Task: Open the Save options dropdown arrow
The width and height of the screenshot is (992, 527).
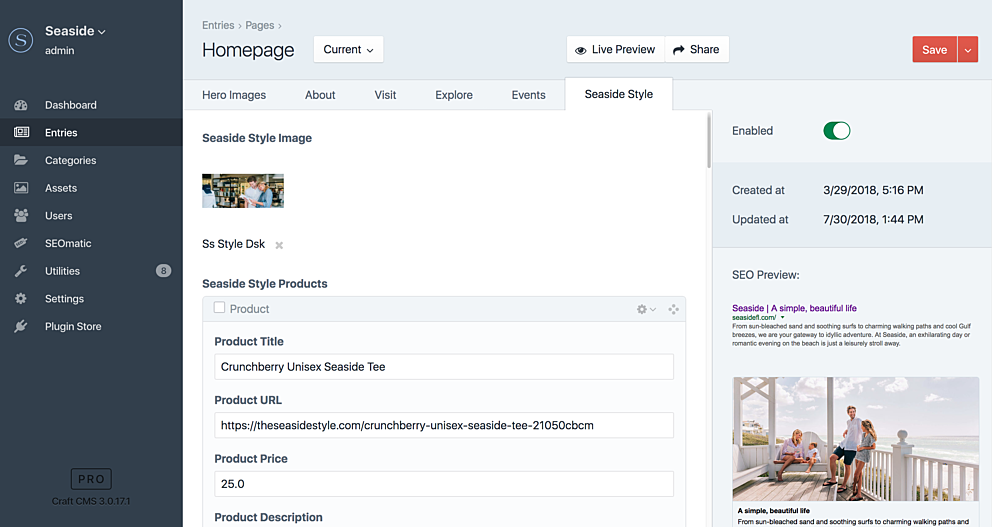Action: pyautogui.click(x=968, y=50)
